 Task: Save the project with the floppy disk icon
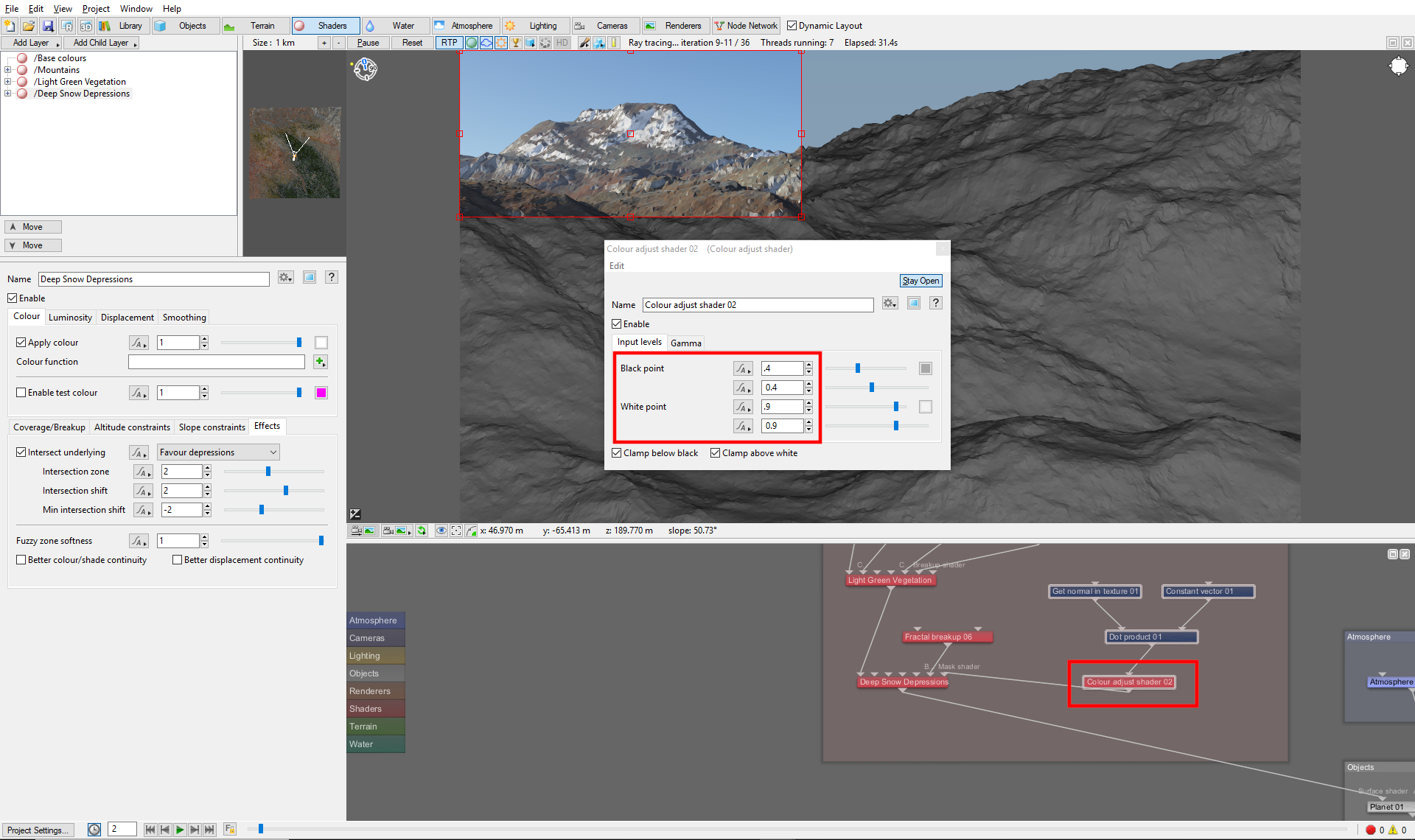[x=48, y=26]
